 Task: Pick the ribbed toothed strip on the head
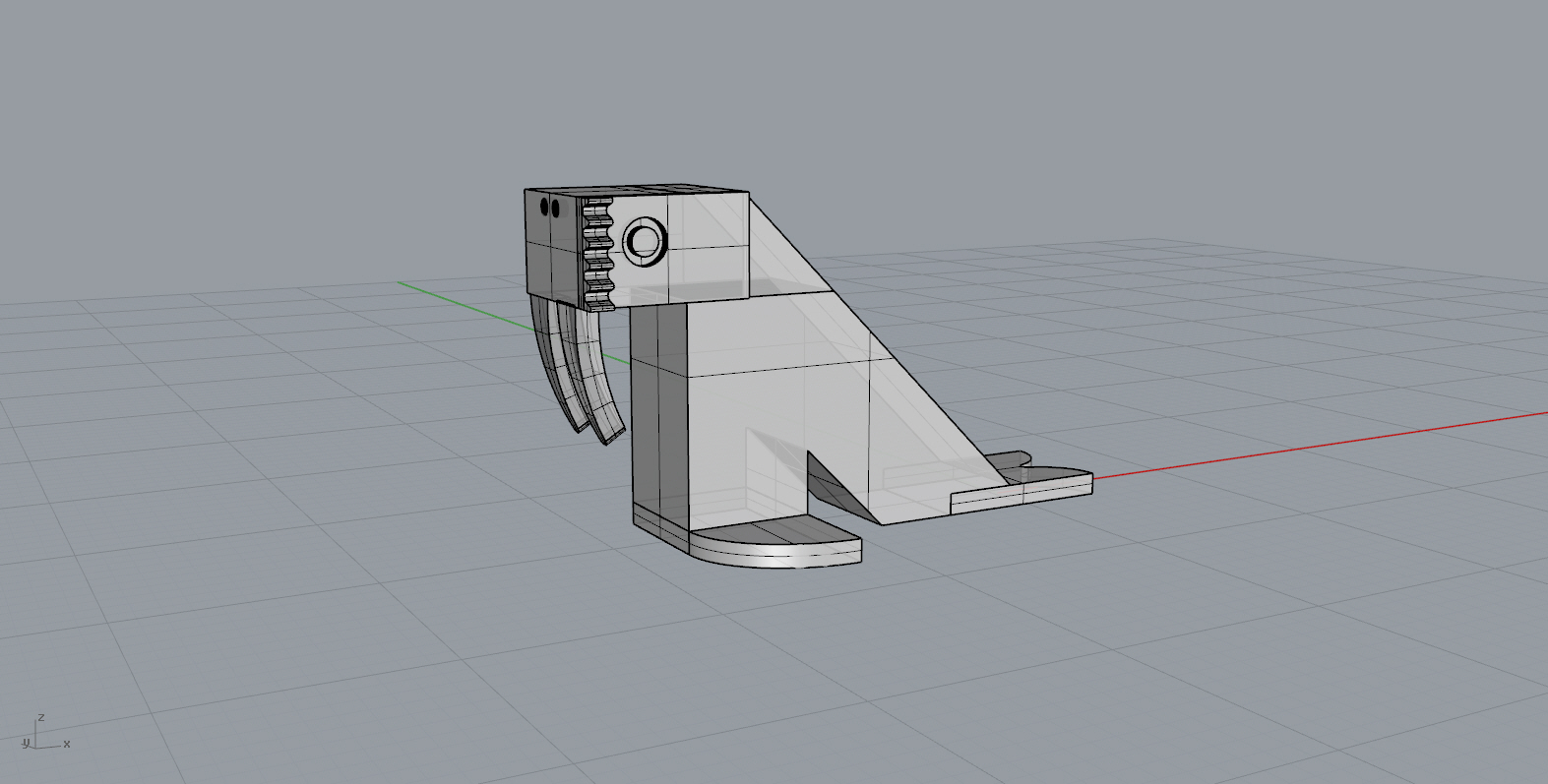click(597, 254)
